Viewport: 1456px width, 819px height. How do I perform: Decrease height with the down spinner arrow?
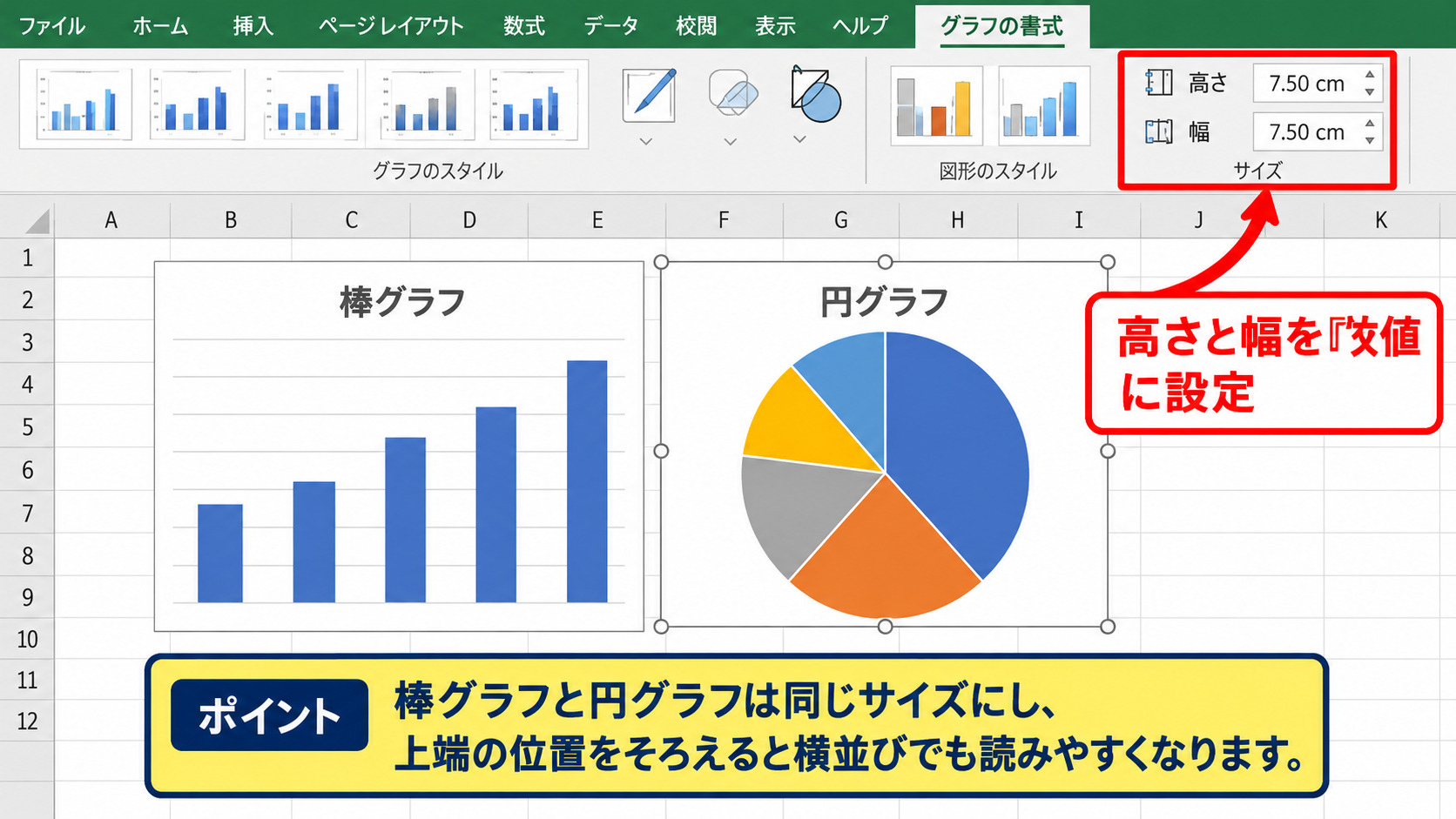1370,92
